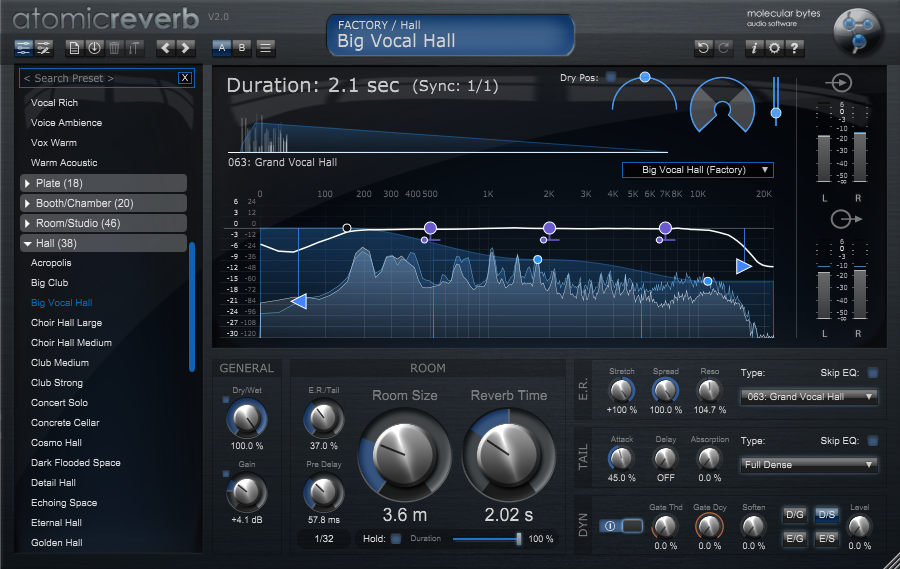Load the previous preset with the left arrow
Viewport: 900px width, 569px height.
(166, 47)
